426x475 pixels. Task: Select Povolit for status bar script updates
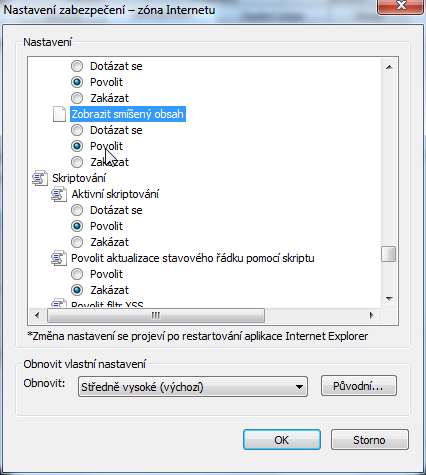77,274
